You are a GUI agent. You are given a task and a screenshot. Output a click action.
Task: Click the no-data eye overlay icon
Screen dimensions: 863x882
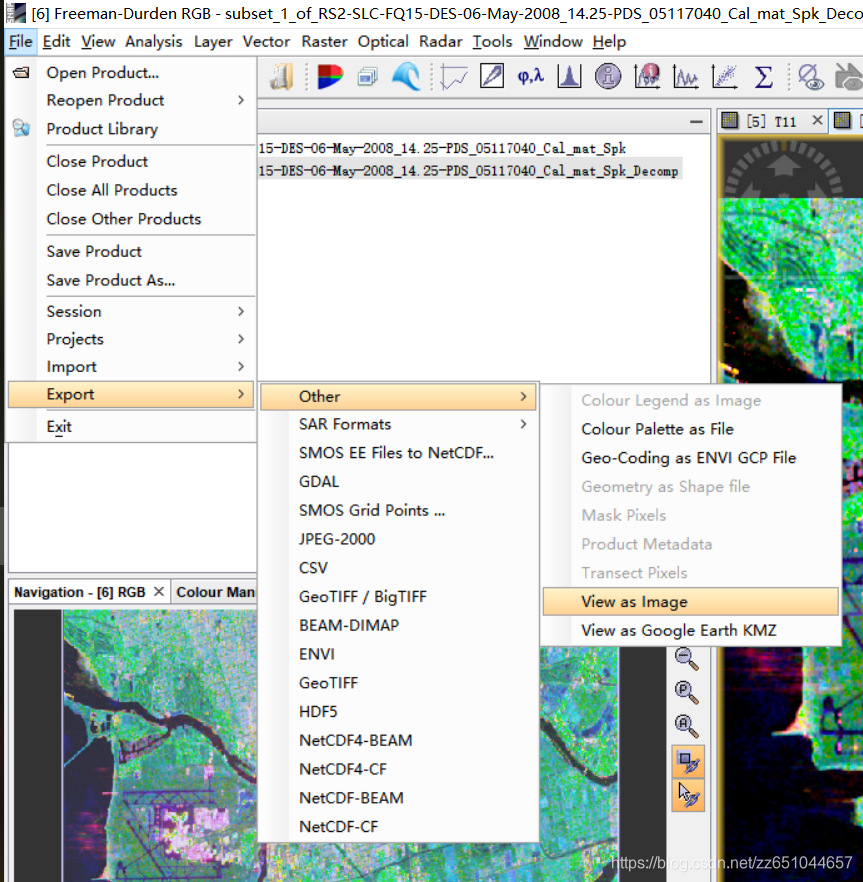click(810, 76)
